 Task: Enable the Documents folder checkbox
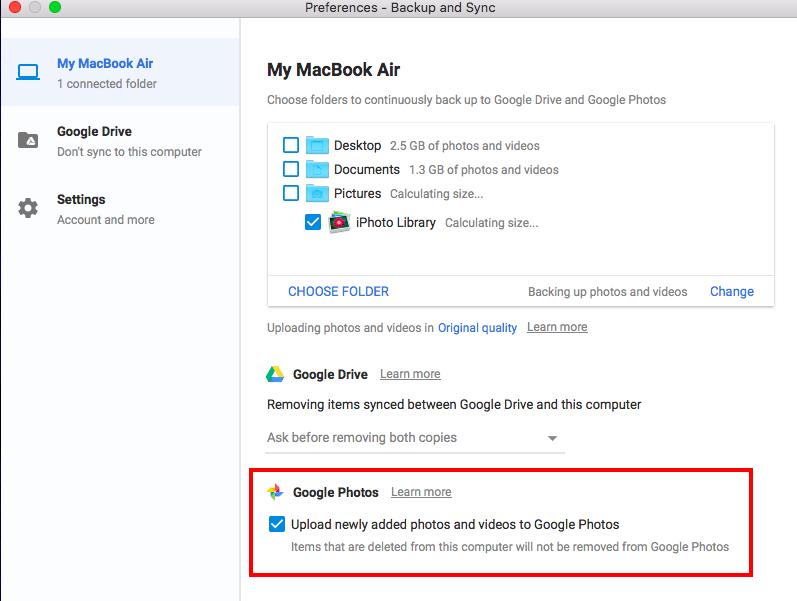click(291, 169)
